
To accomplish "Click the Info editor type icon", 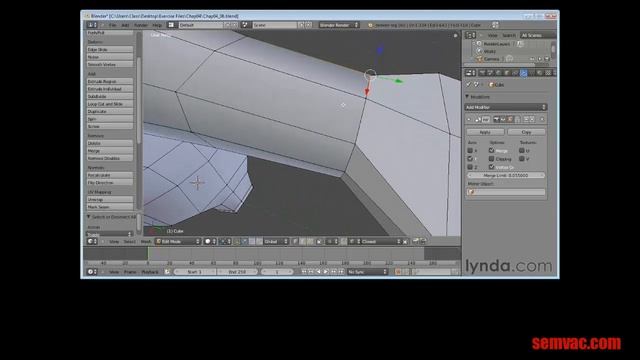I will 91,25.
